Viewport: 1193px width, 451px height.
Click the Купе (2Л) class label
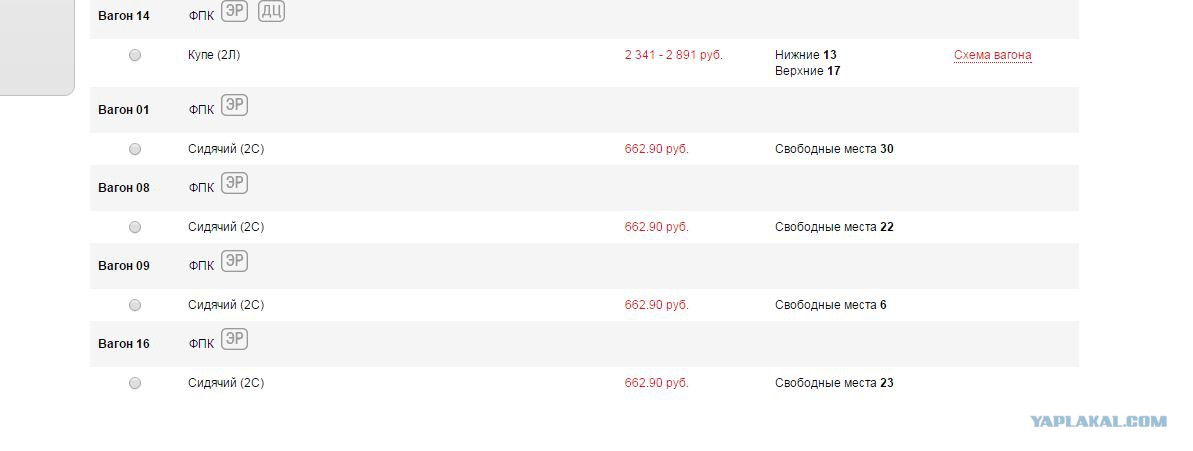click(214, 55)
